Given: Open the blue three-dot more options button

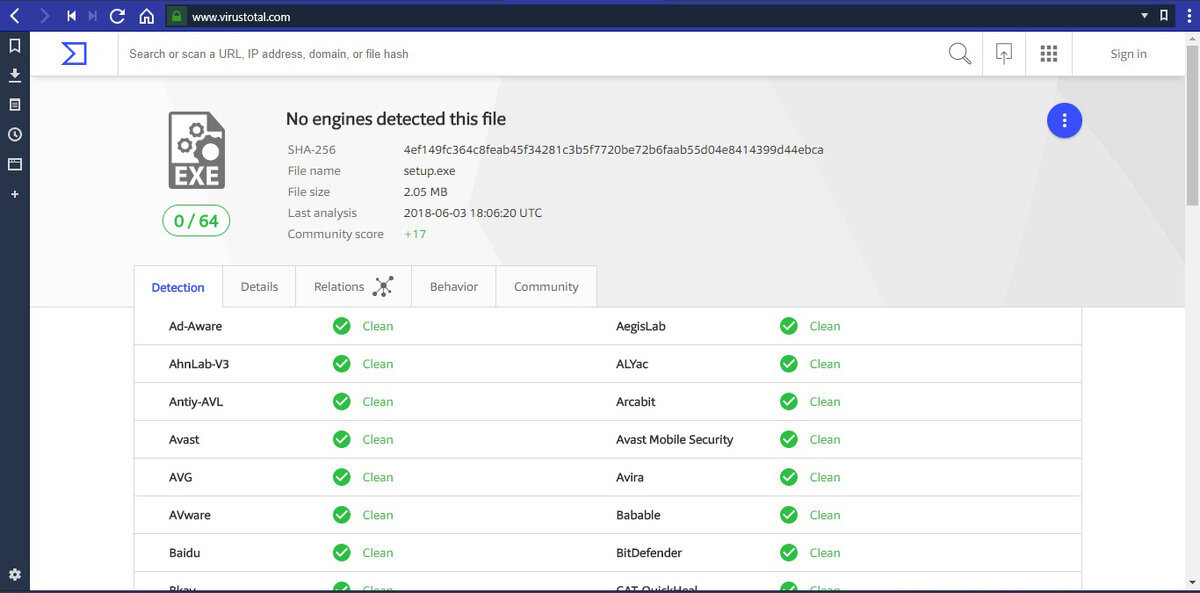Looking at the screenshot, I should point(1064,121).
